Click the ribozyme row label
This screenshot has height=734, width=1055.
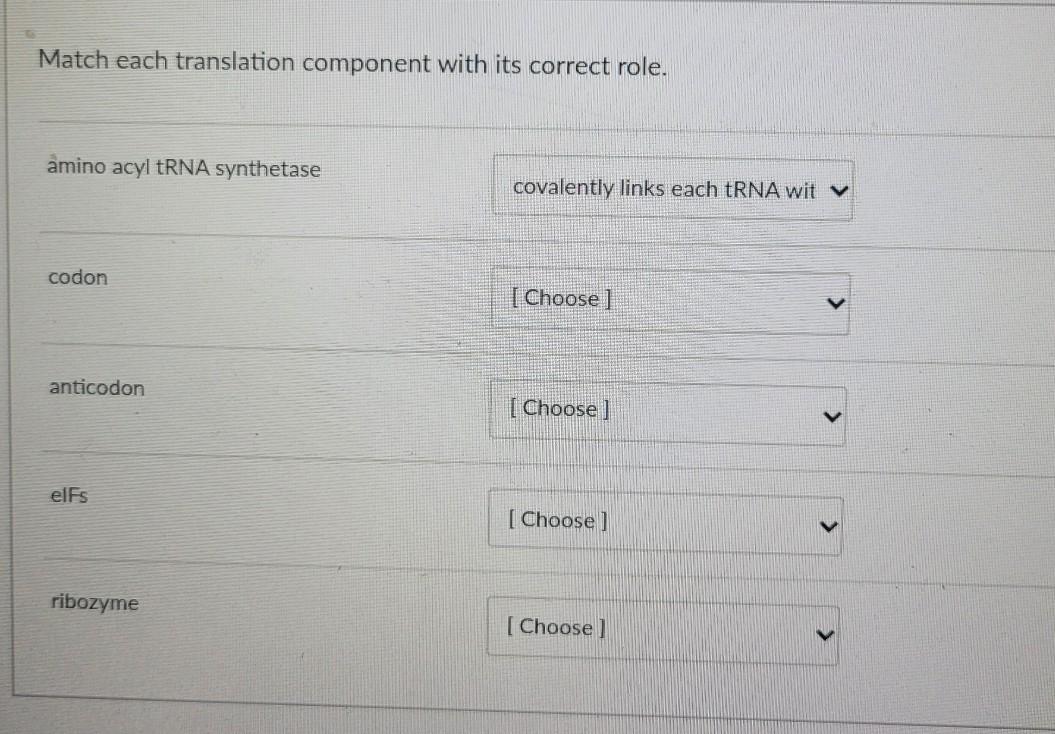click(x=94, y=603)
